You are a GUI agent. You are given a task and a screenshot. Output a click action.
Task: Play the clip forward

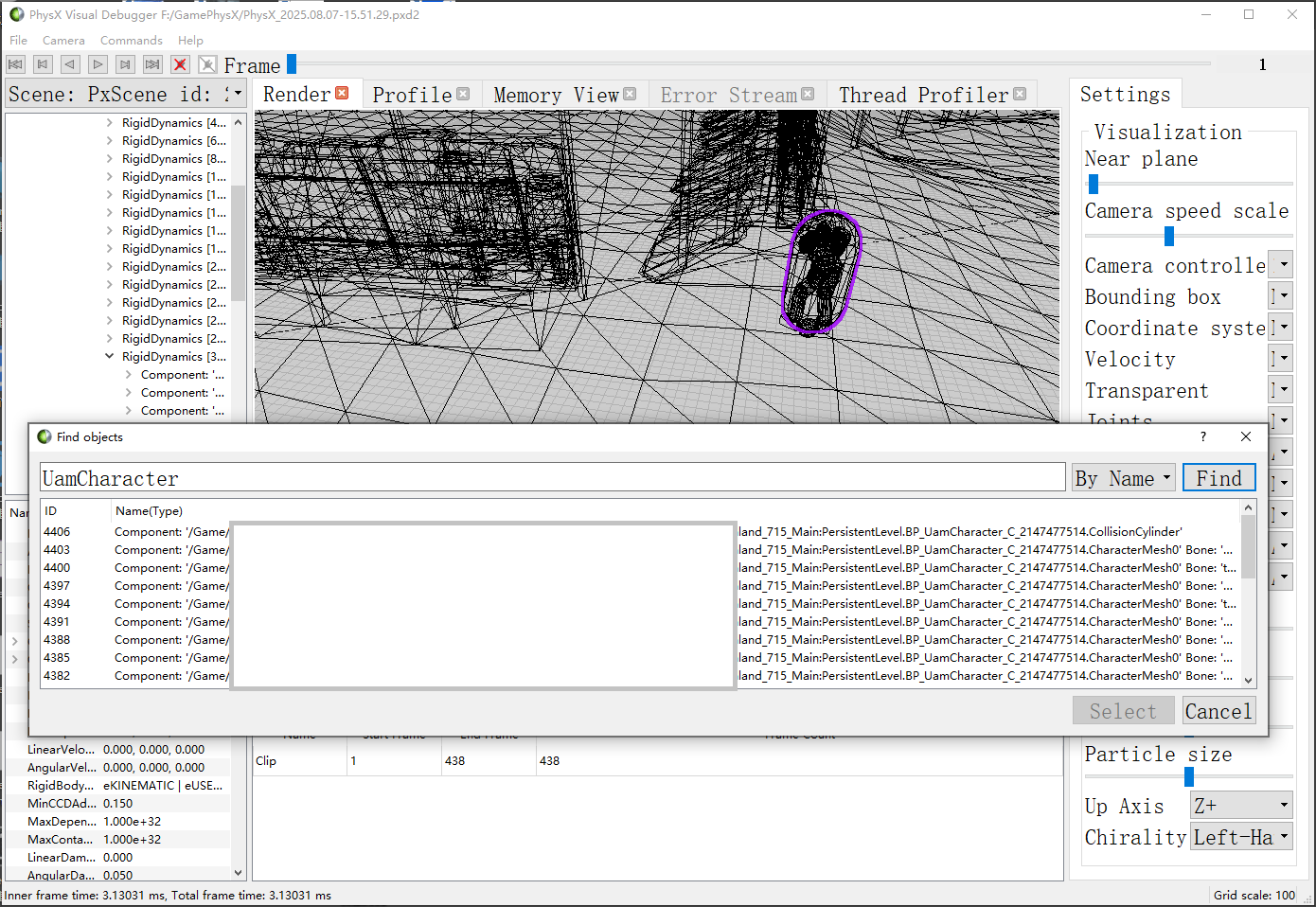(98, 64)
